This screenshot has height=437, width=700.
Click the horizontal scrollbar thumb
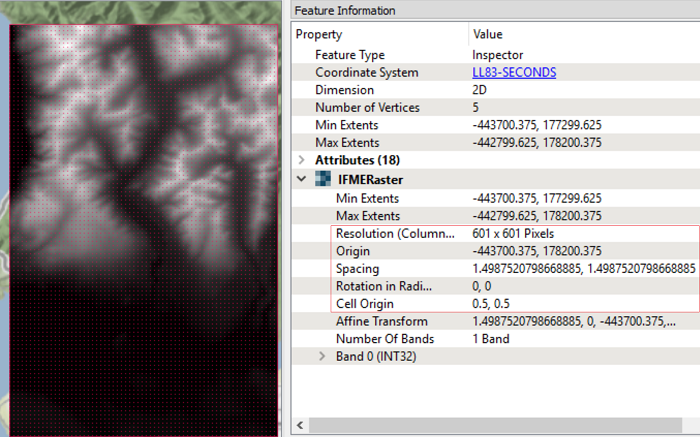(x=495, y=425)
